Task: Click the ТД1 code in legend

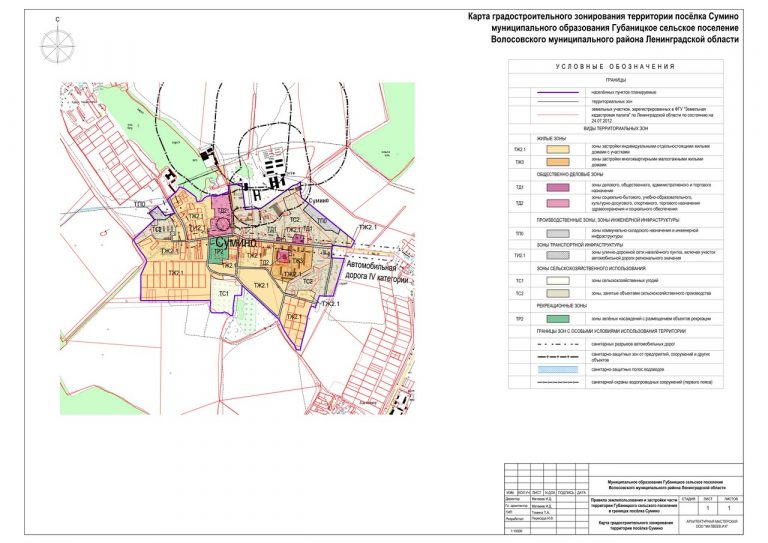Action: [x=520, y=188]
